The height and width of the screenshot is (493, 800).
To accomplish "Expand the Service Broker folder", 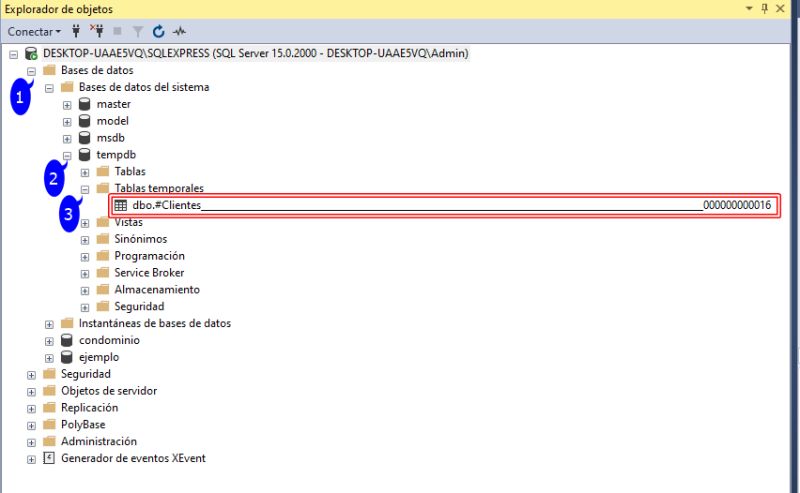I will tap(85, 274).
